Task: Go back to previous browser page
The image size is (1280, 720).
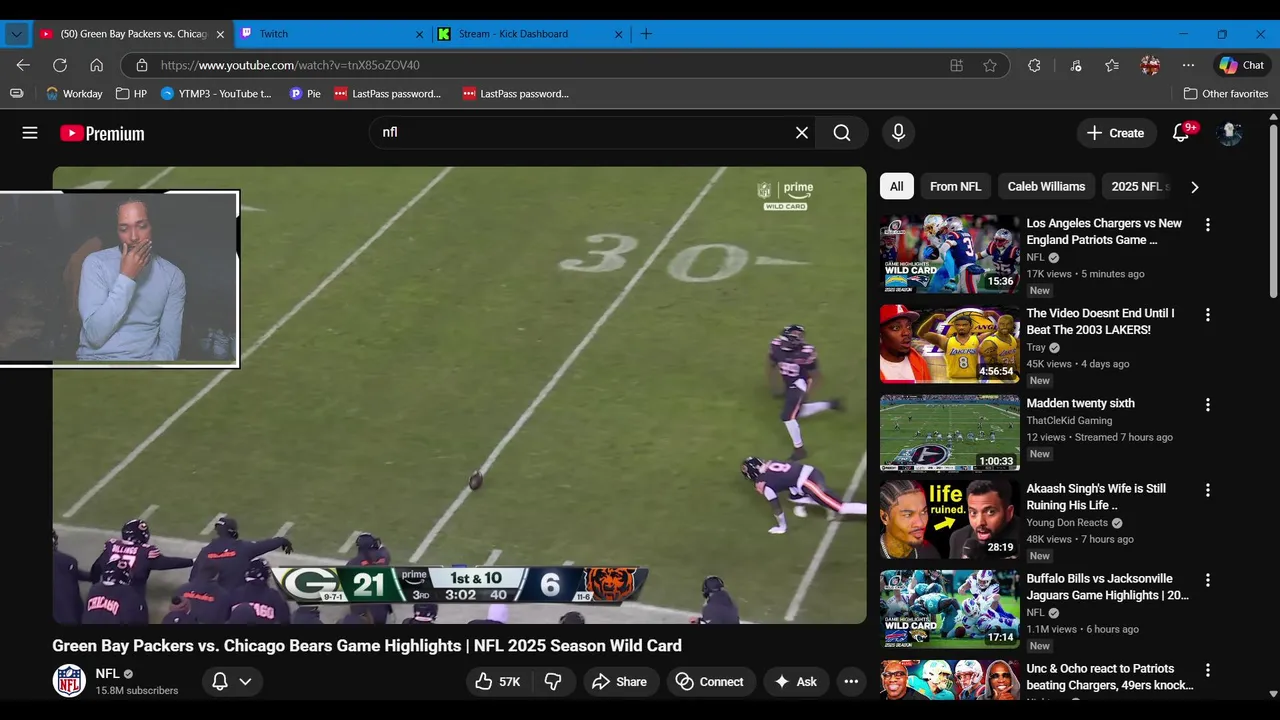Action: pyautogui.click(x=23, y=65)
